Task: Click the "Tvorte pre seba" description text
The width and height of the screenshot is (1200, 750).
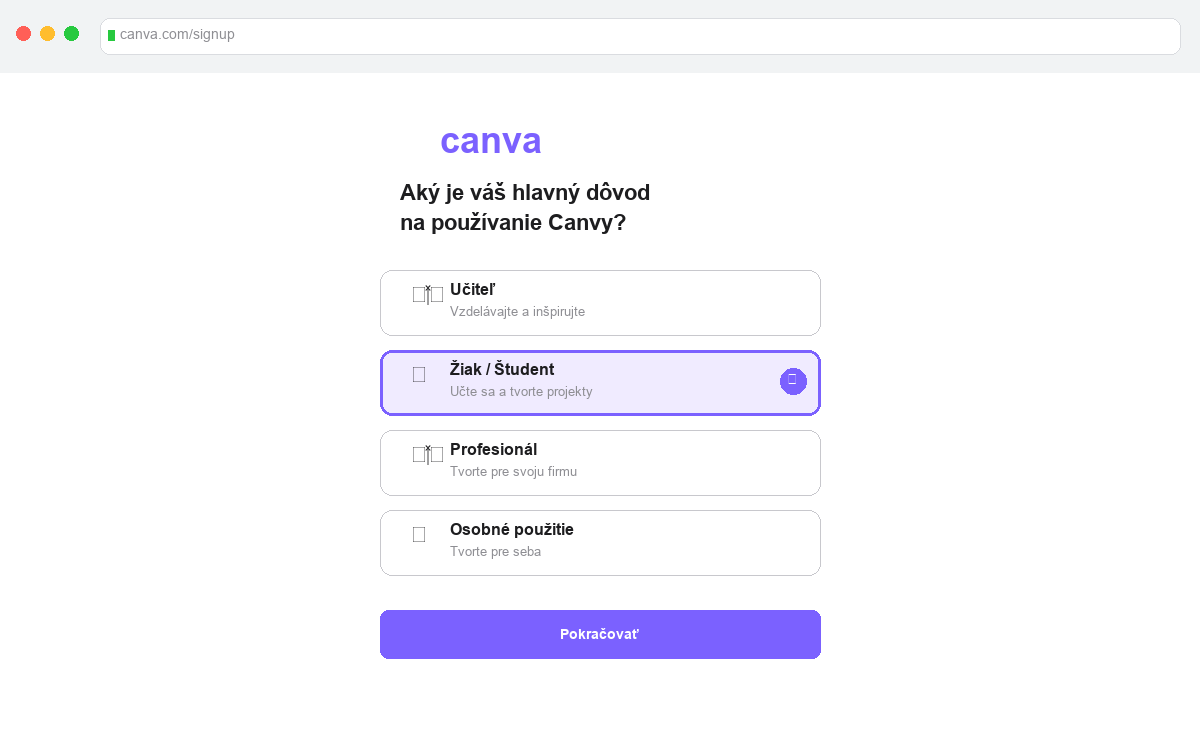Action: point(496,551)
